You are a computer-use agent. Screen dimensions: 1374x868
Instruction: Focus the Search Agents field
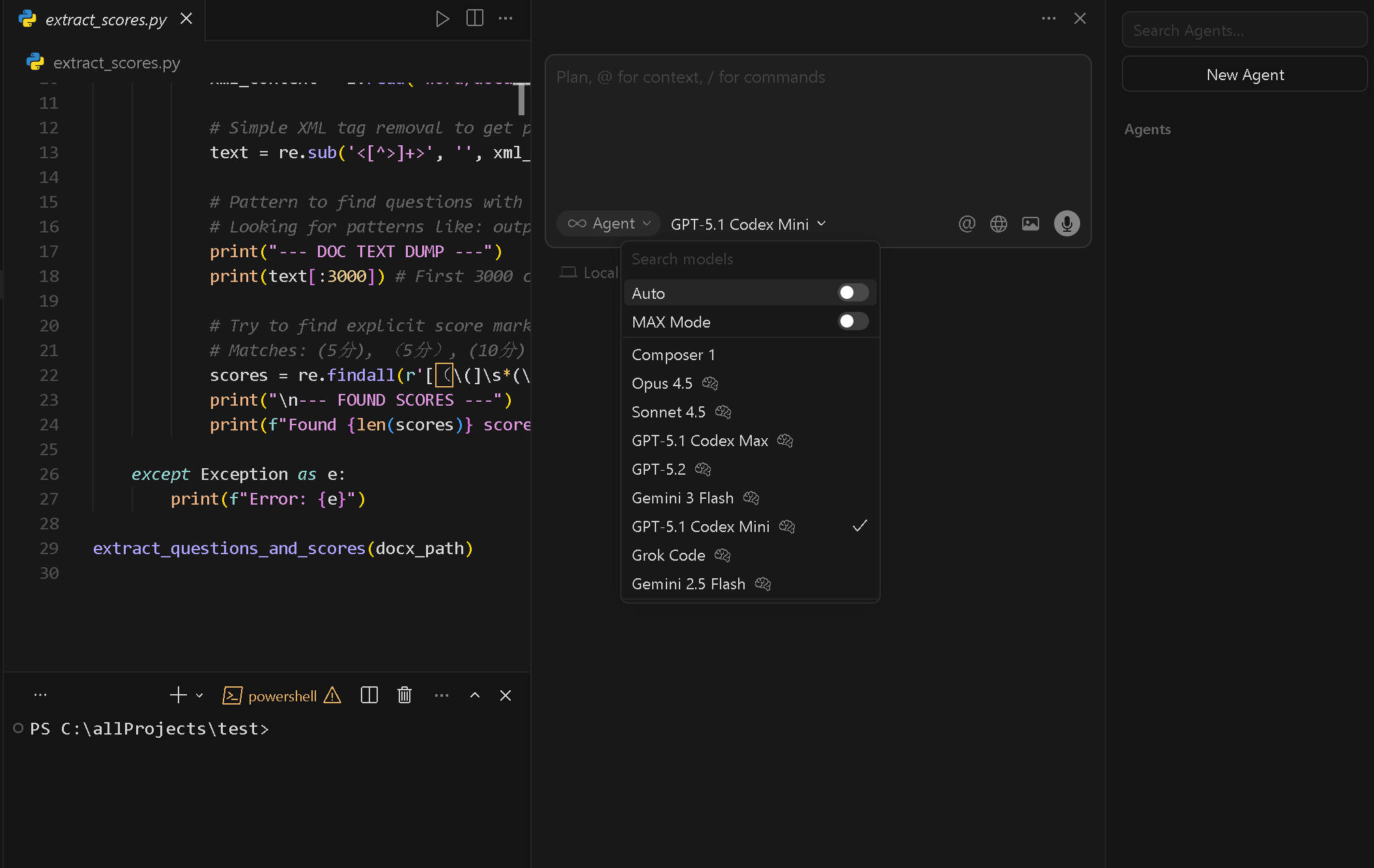(1244, 31)
